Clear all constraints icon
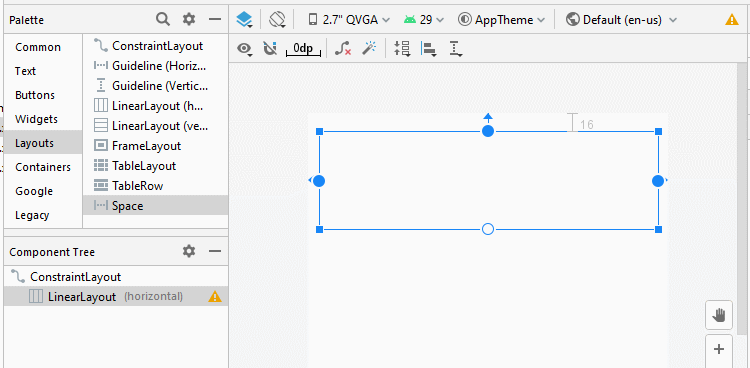 (x=343, y=48)
